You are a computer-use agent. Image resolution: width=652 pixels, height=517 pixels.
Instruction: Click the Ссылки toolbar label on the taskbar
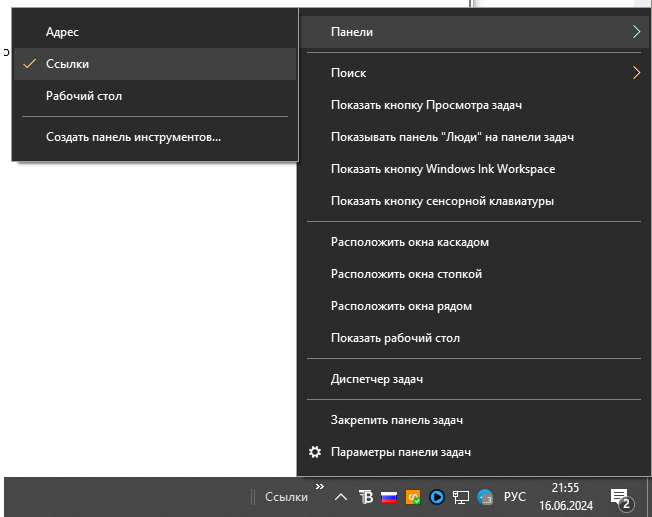[286, 497]
